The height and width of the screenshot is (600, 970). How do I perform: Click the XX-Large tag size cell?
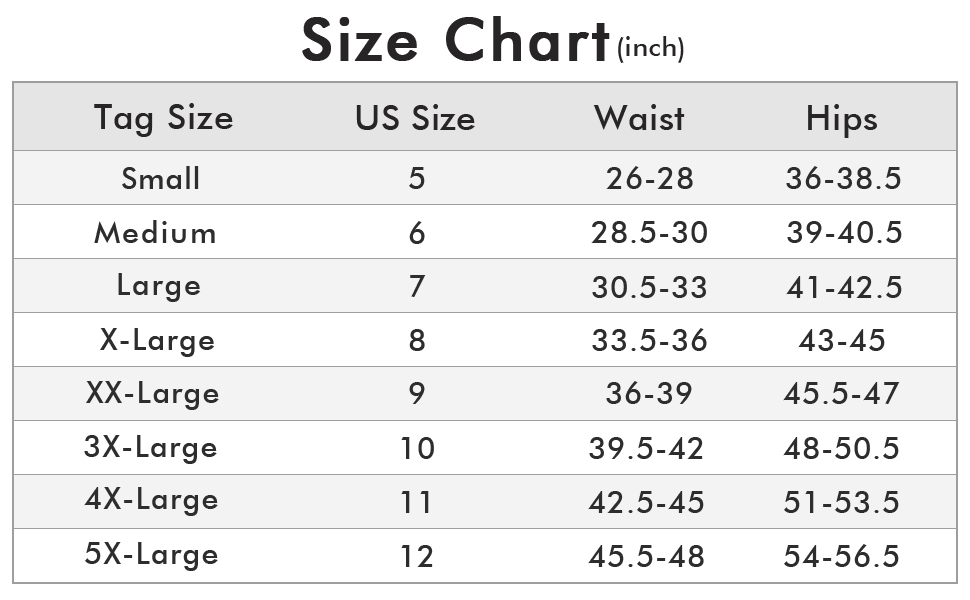coord(153,394)
